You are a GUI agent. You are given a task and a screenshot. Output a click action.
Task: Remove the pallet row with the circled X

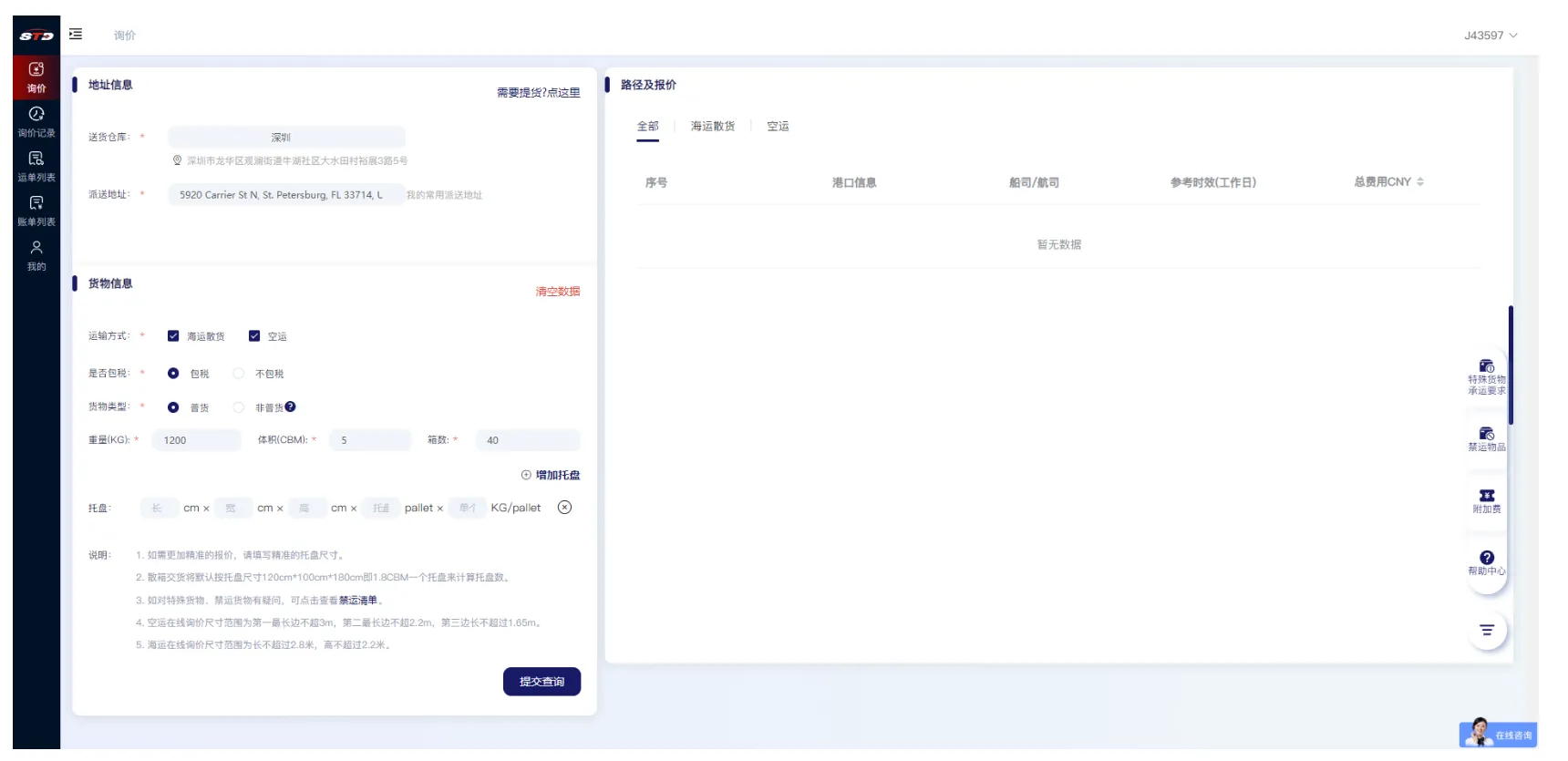pos(564,508)
